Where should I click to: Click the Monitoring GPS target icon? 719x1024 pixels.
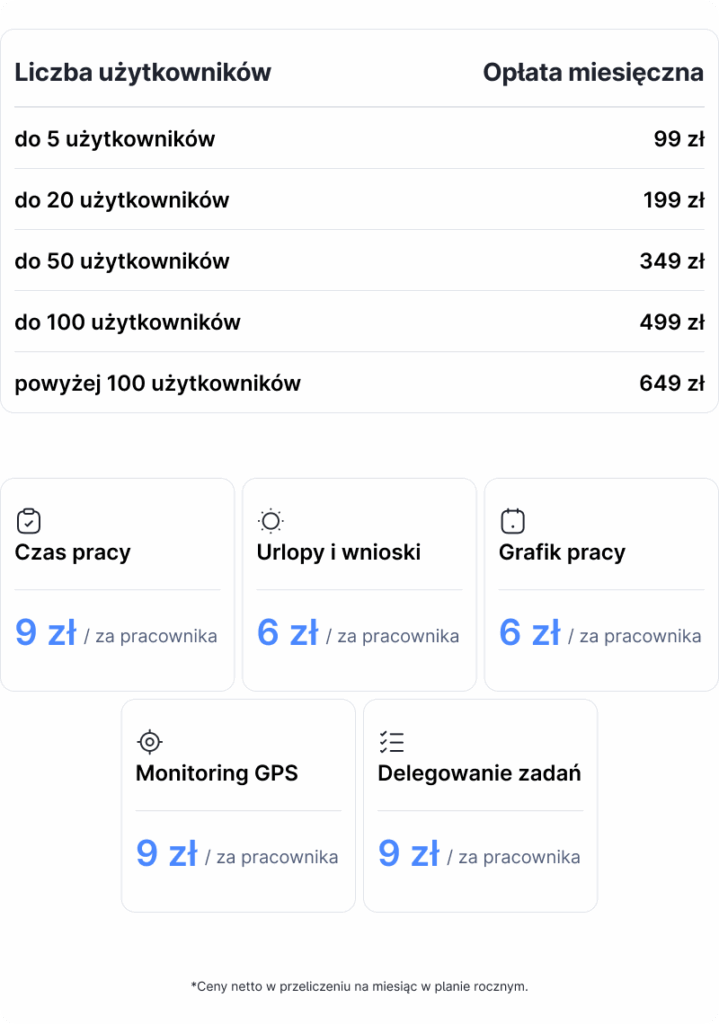coord(149,742)
